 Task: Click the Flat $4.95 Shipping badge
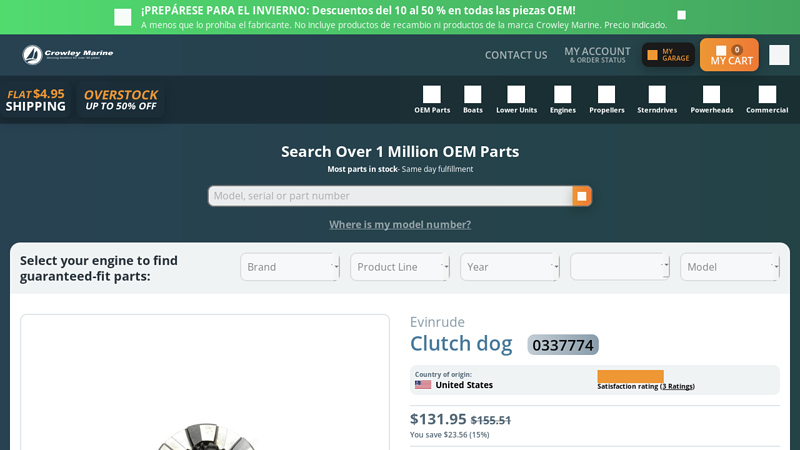36,100
